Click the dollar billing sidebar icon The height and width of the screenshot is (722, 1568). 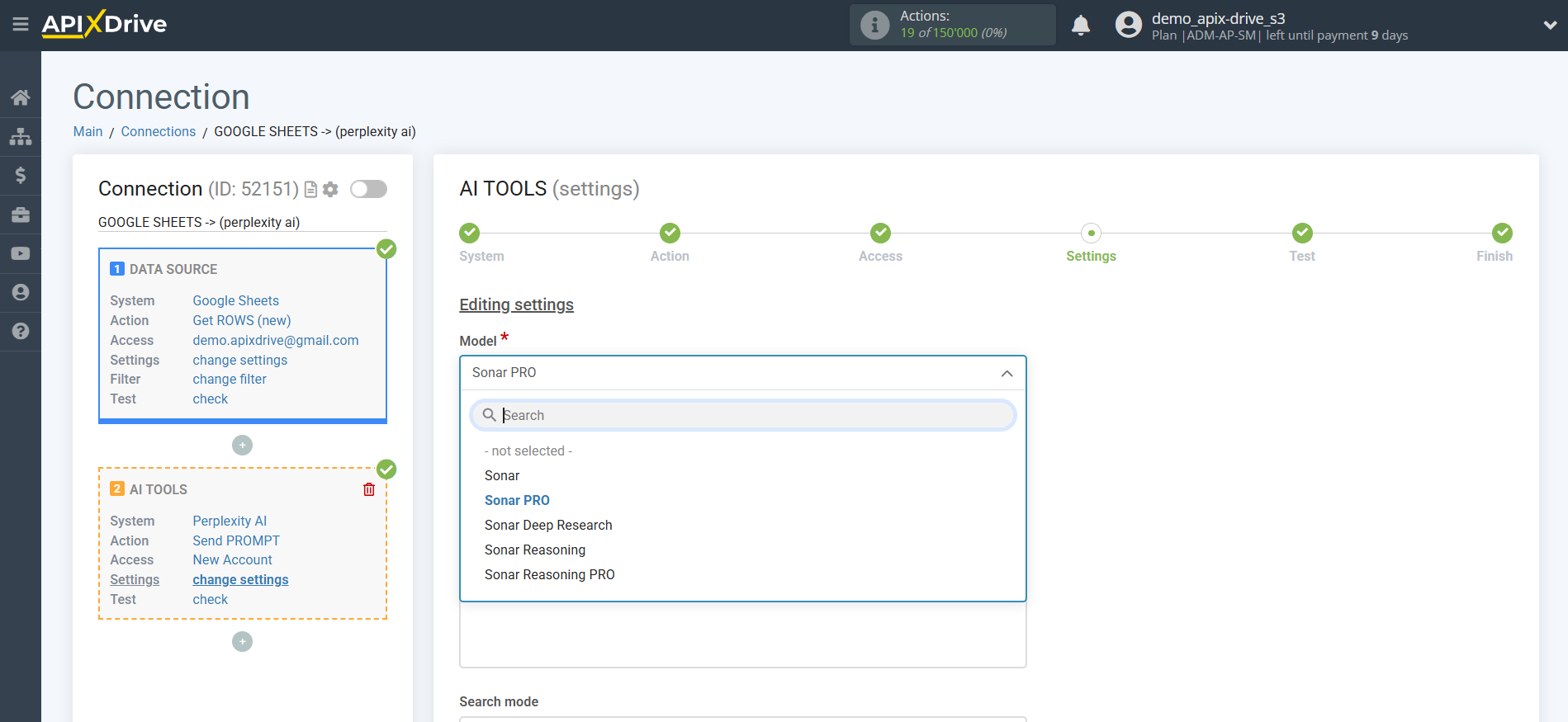point(21,175)
